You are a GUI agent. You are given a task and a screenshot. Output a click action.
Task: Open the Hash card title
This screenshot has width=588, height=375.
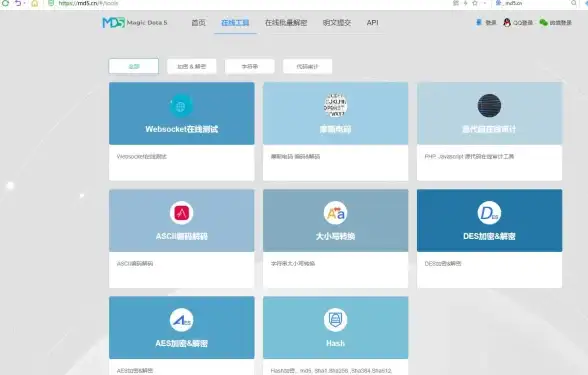[335, 344]
